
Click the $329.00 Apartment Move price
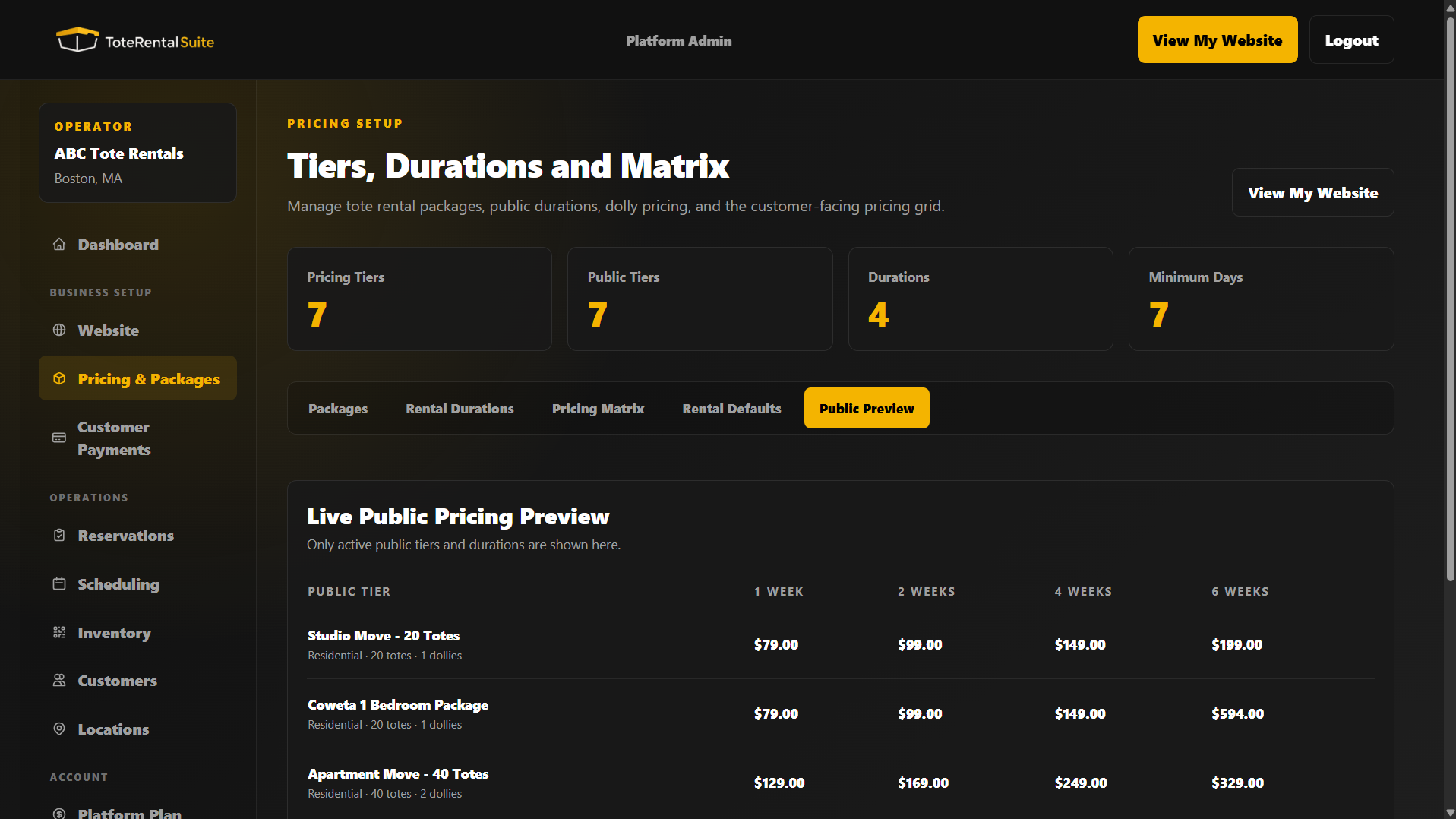pos(1237,783)
